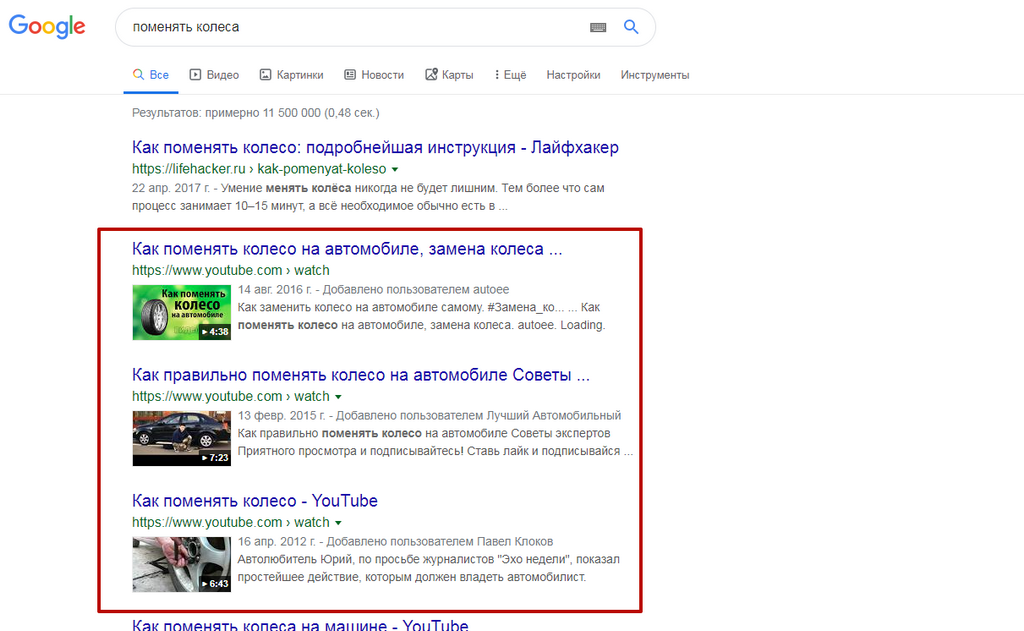The width and height of the screenshot is (1024, 631).
Task: Click the Картинки tab image icon
Action: tap(265, 74)
